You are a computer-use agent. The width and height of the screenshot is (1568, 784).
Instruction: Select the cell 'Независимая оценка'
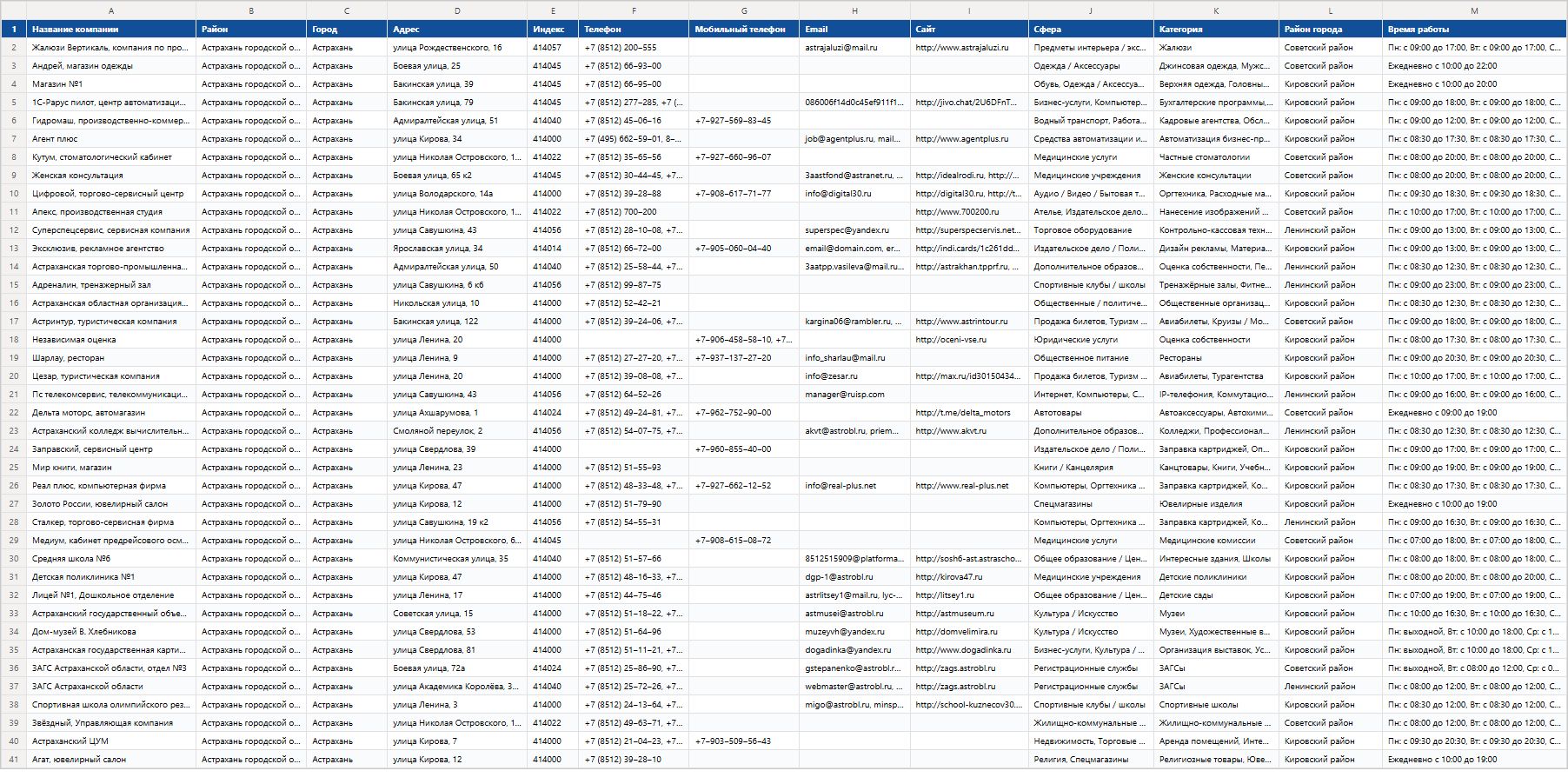coord(111,340)
